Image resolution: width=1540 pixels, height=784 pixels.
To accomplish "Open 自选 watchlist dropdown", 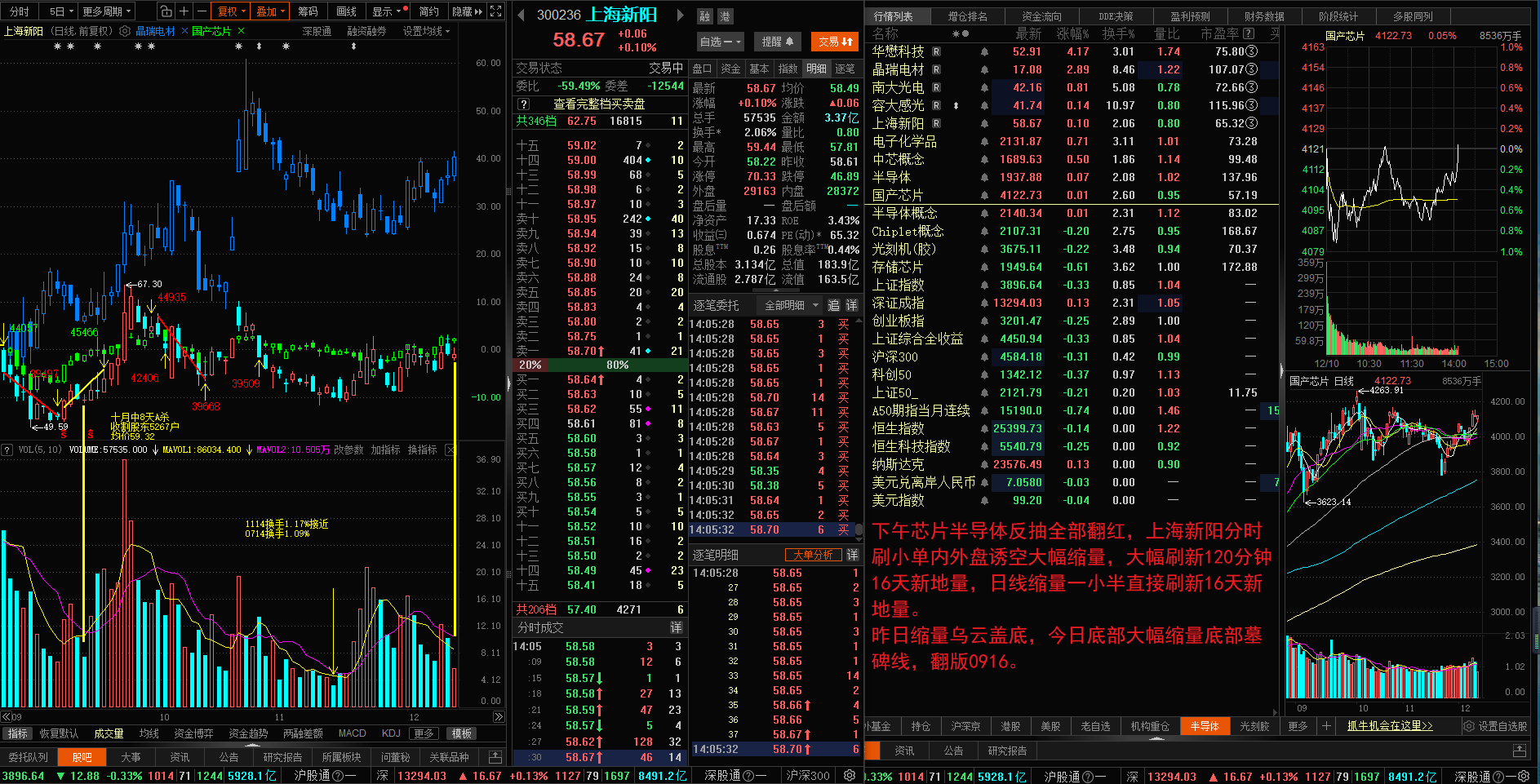I will pos(721,42).
